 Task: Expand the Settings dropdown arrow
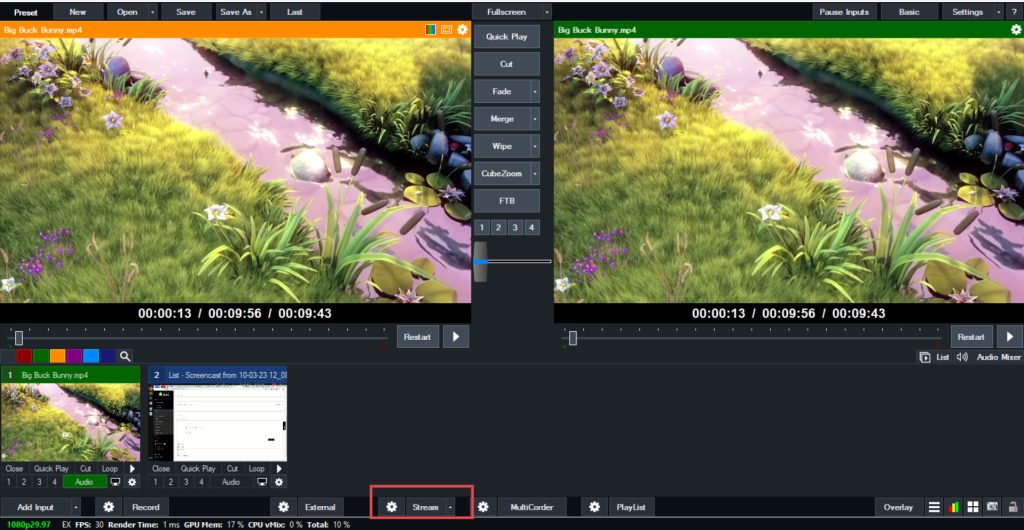pos(999,12)
